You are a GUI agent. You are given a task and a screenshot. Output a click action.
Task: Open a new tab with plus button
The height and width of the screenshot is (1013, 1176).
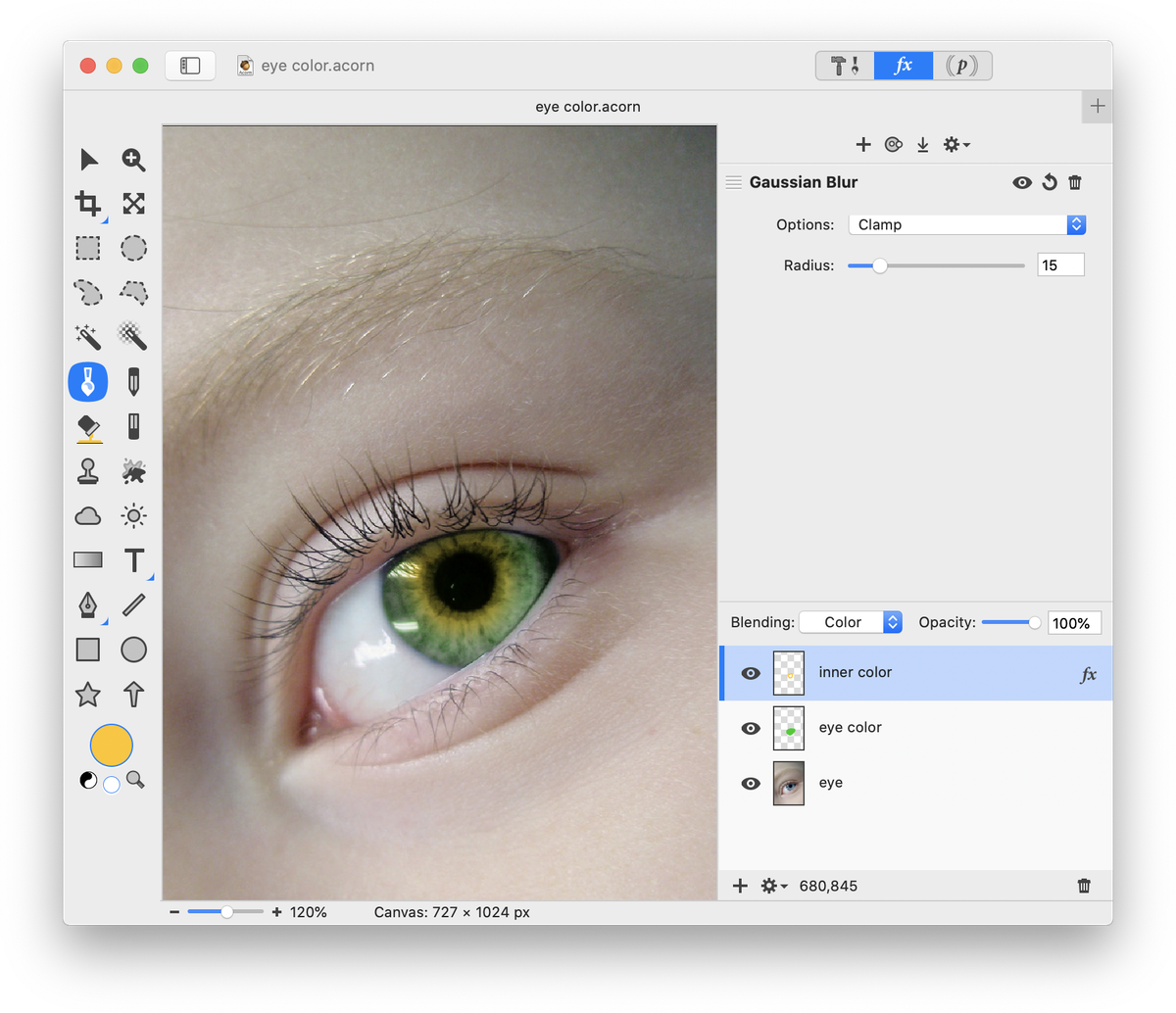[x=1098, y=107]
